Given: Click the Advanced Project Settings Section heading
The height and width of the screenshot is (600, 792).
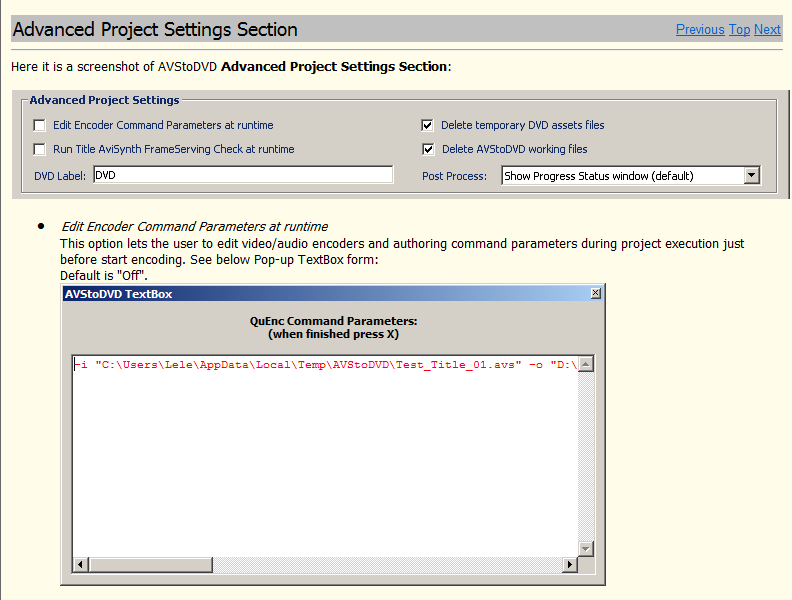Looking at the screenshot, I should (155, 29).
